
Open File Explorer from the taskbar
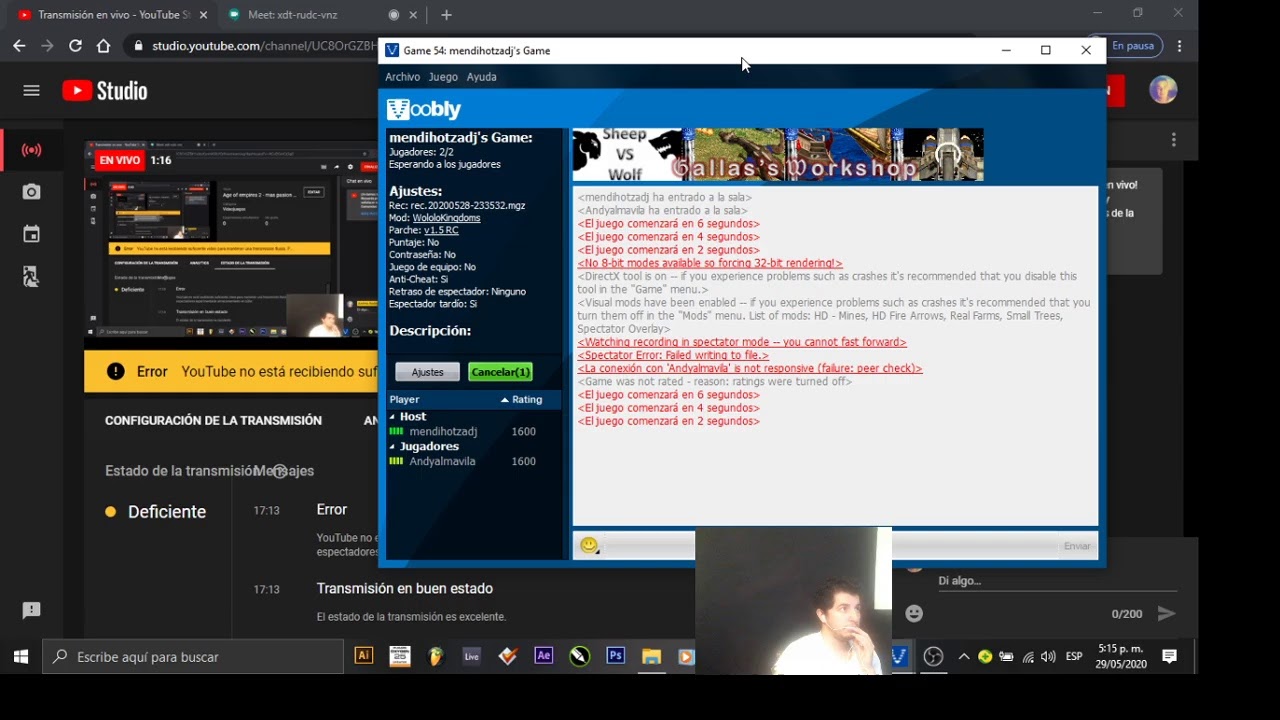(x=651, y=656)
